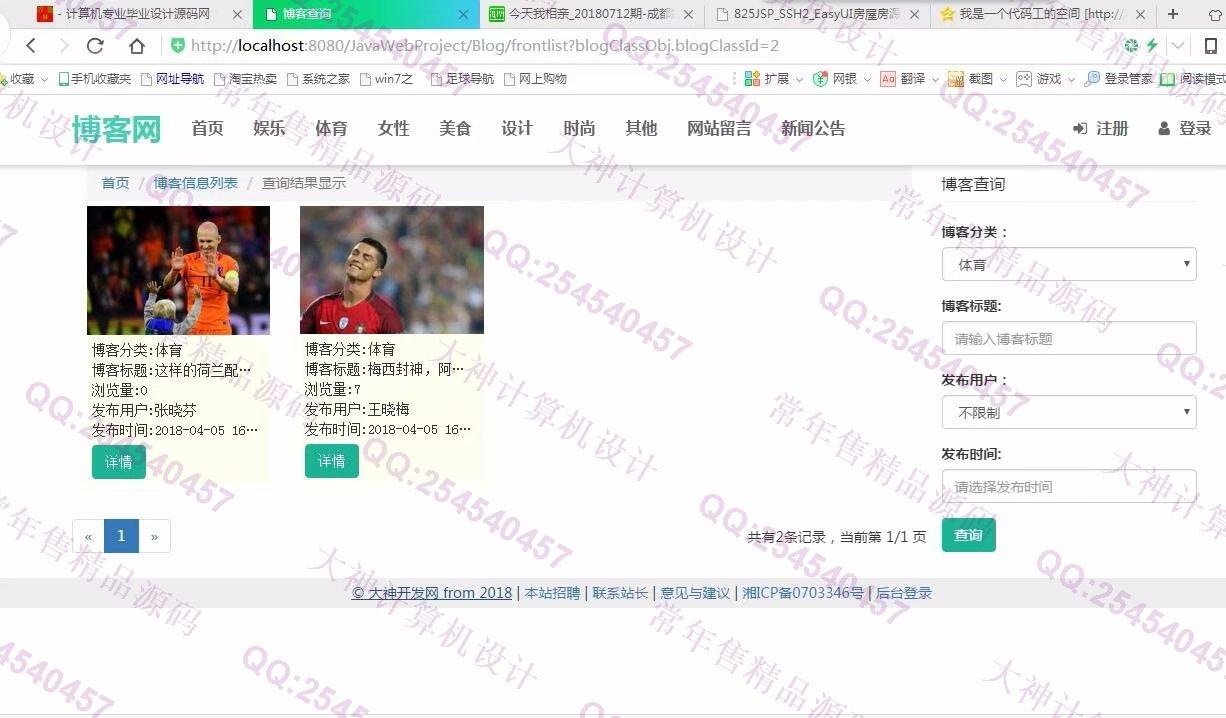Open the 体育 navigation menu item

pos(331,129)
